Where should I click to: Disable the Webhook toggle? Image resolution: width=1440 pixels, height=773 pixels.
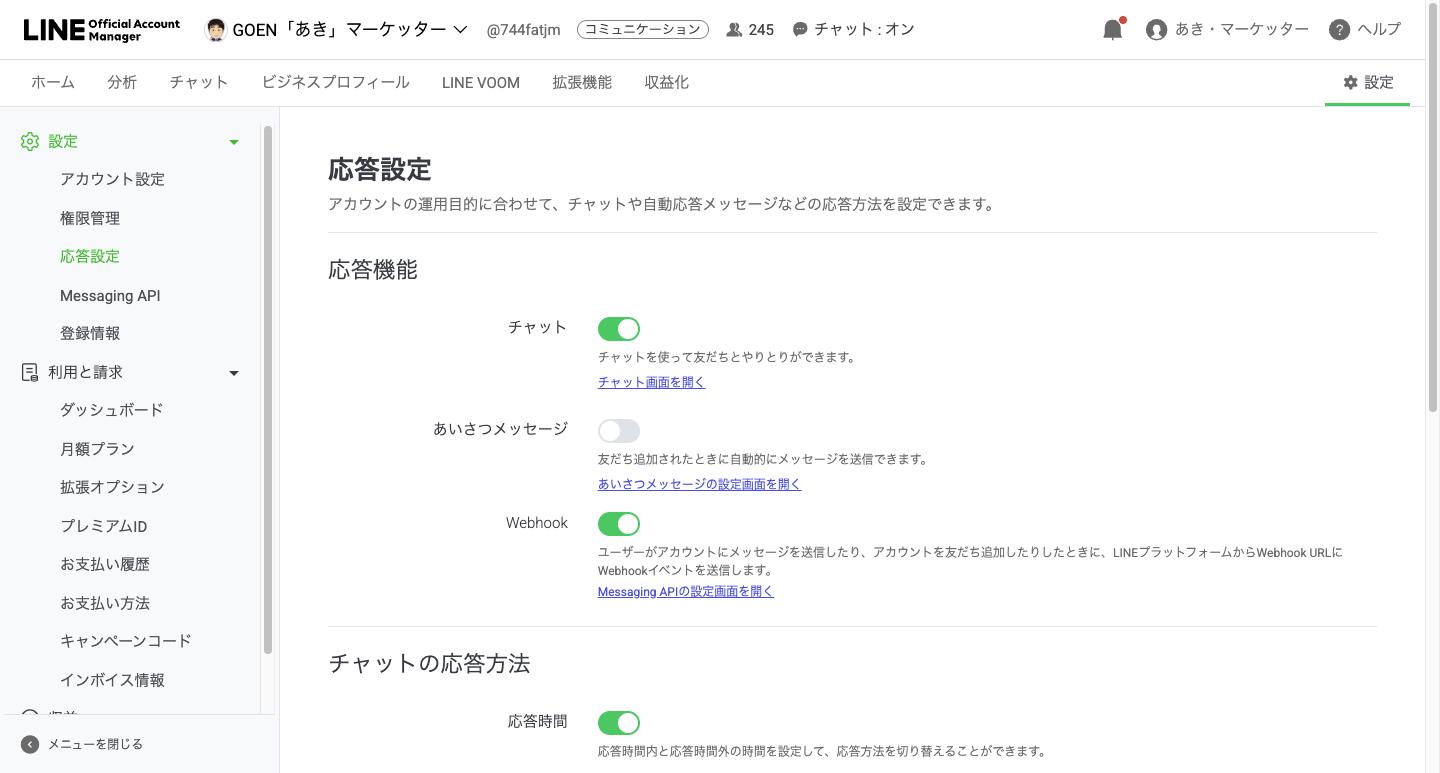coord(619,524)
